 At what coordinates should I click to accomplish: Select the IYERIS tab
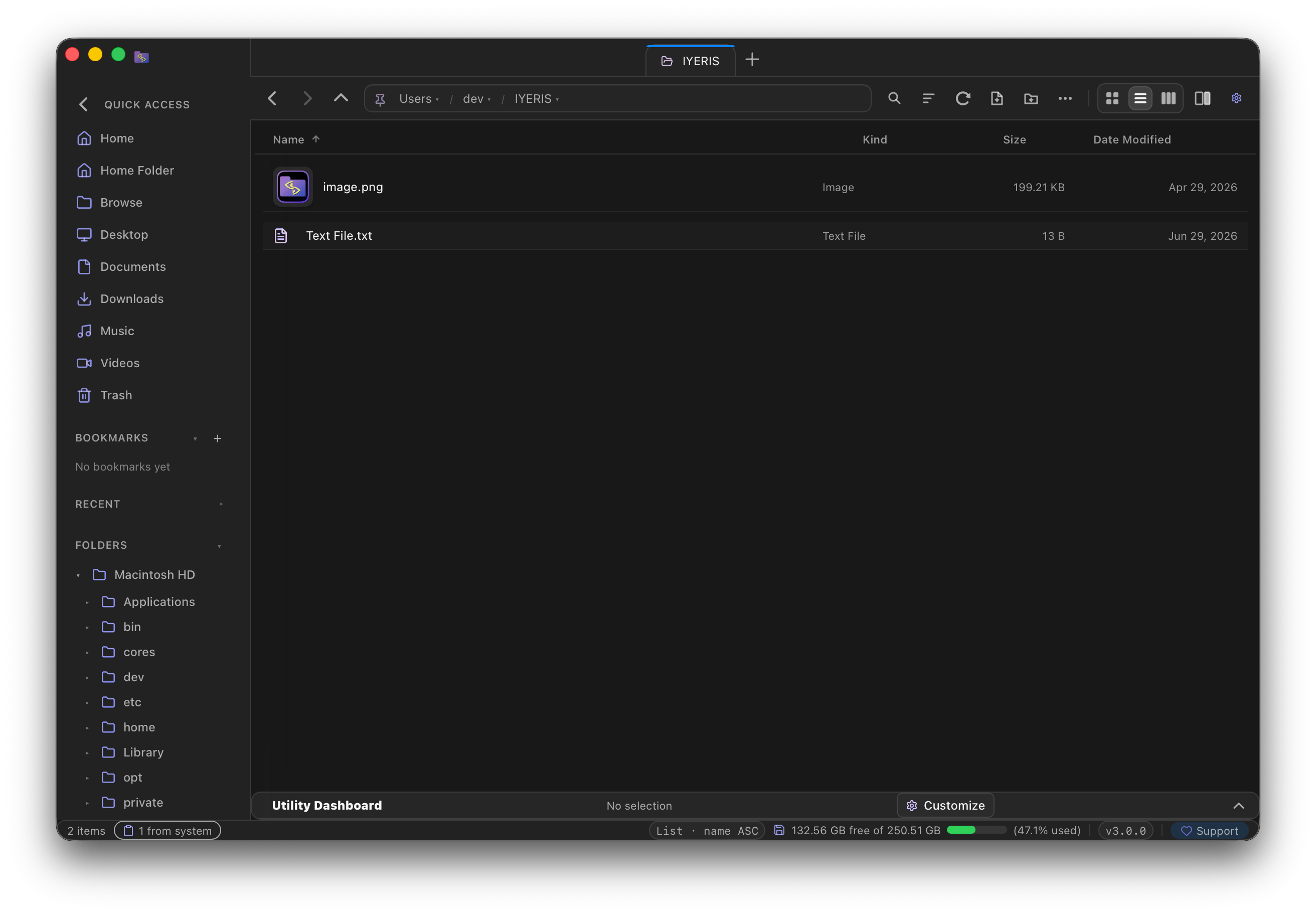tap(690, 61)
